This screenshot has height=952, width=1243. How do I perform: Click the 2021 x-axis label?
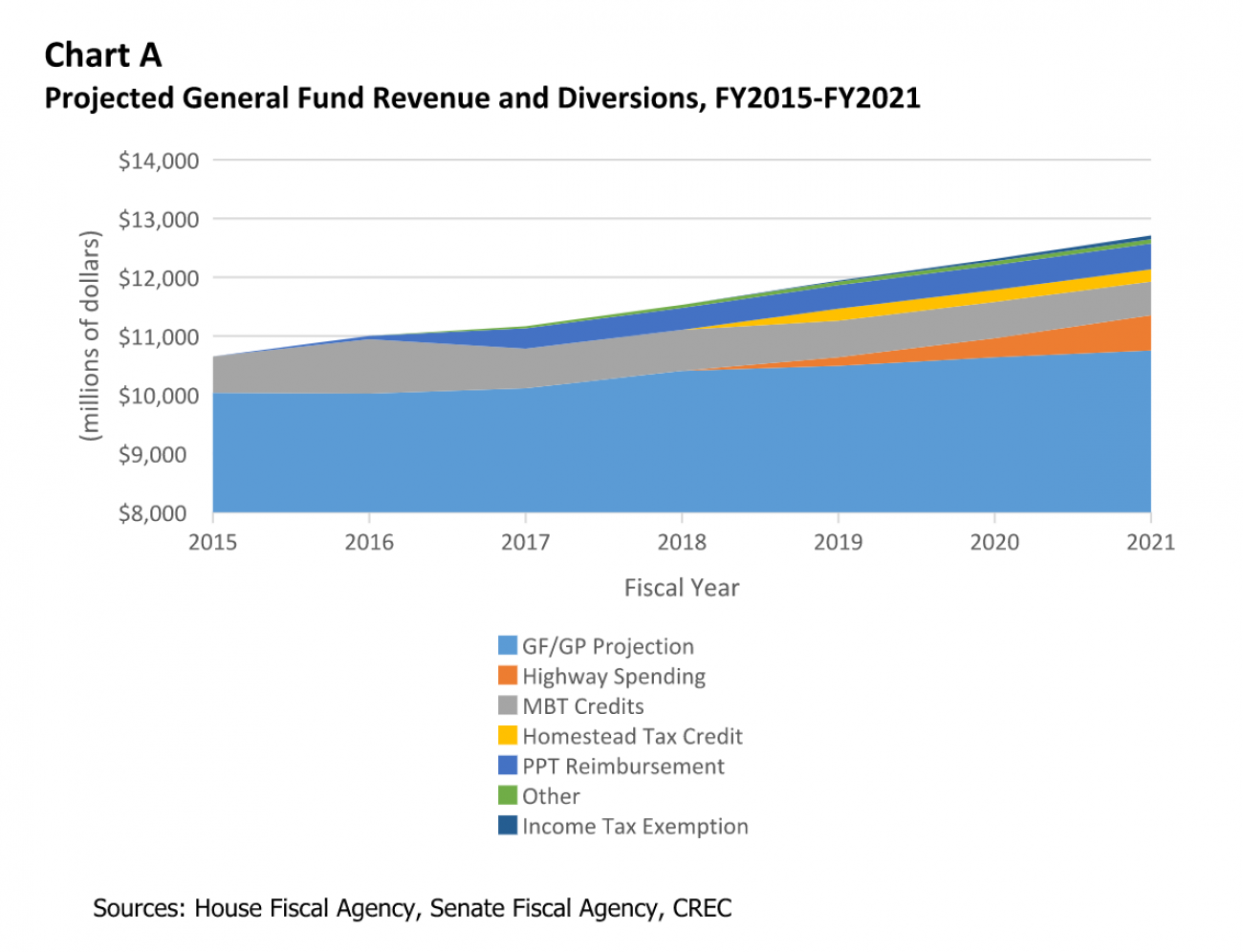point(1150,542)
